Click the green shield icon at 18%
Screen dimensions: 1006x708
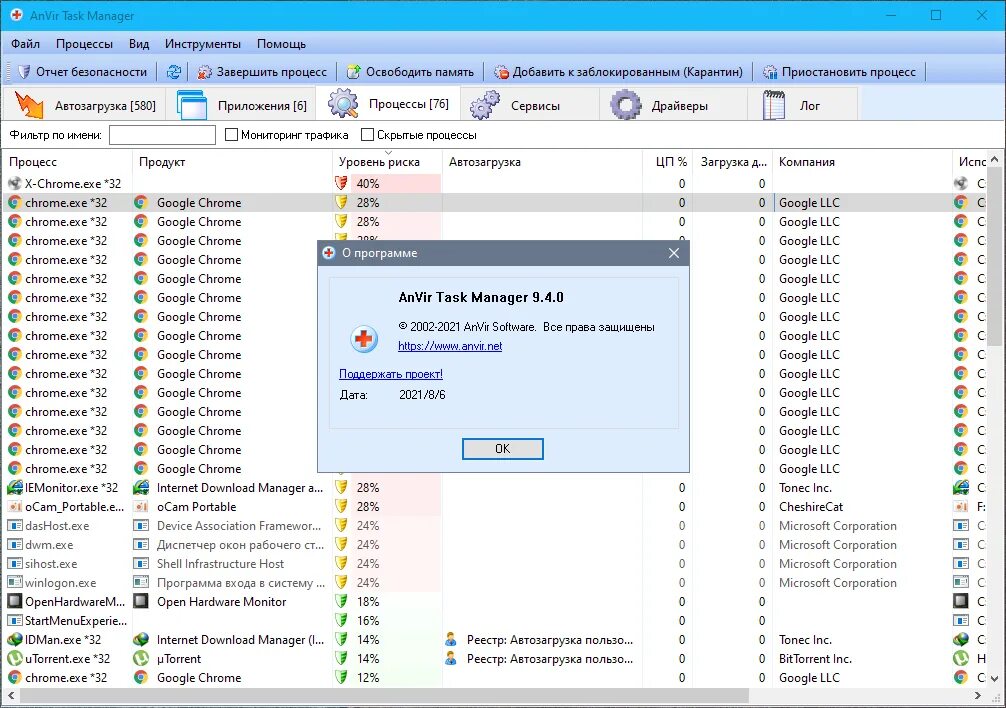click(342, 602)
